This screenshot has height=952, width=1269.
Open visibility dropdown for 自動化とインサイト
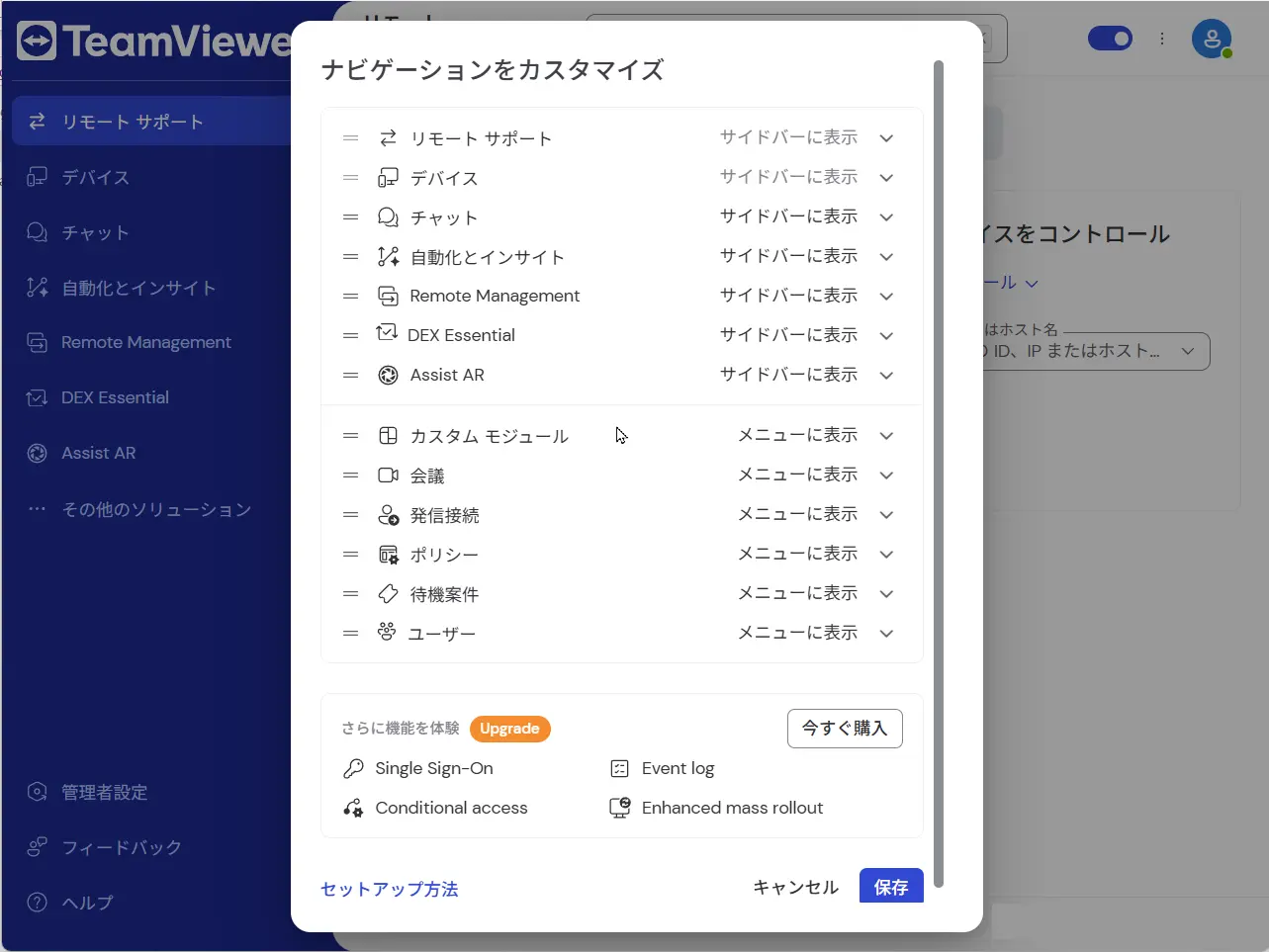886,257
